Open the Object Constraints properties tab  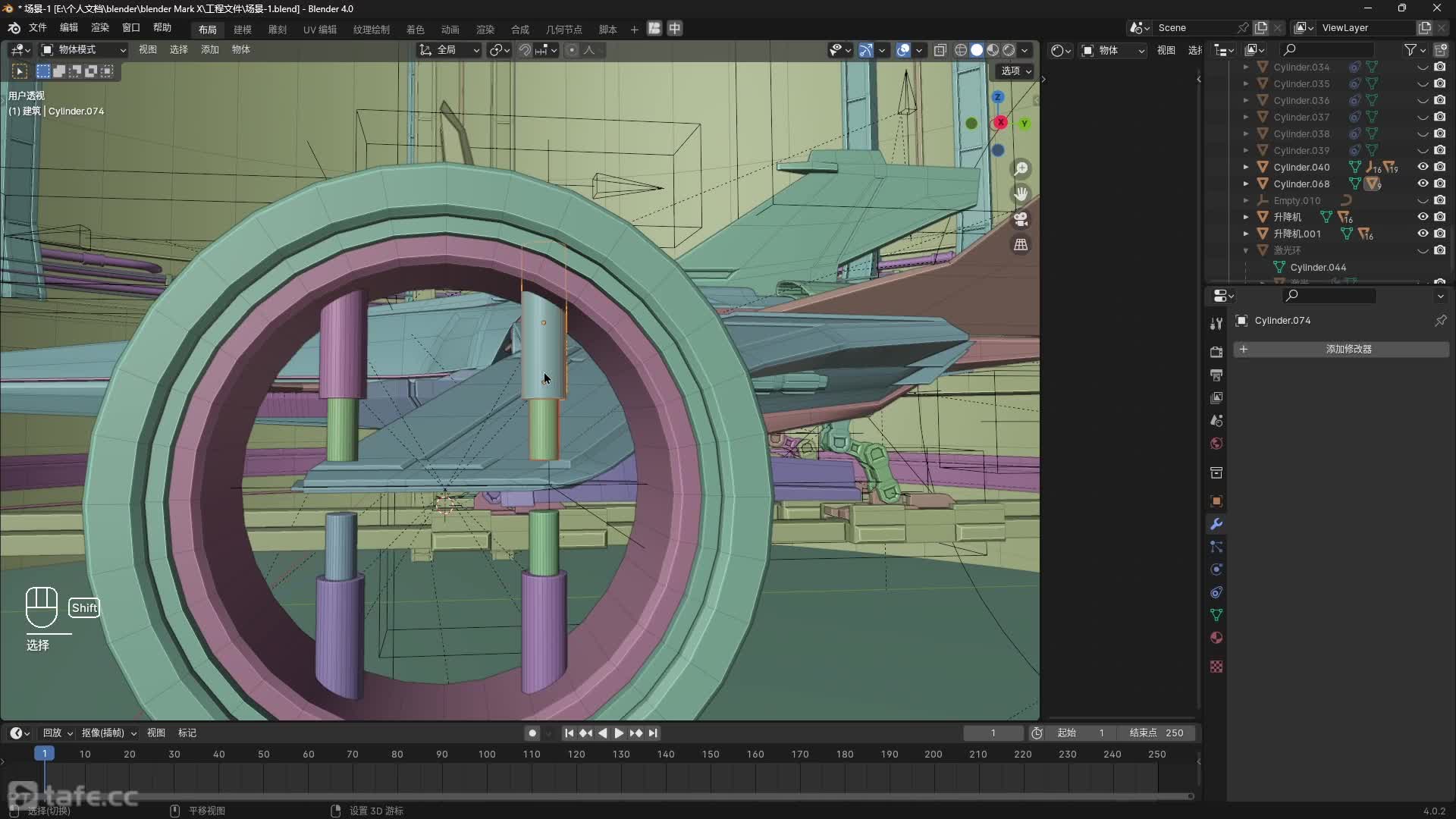click(x=1216, y=592)
